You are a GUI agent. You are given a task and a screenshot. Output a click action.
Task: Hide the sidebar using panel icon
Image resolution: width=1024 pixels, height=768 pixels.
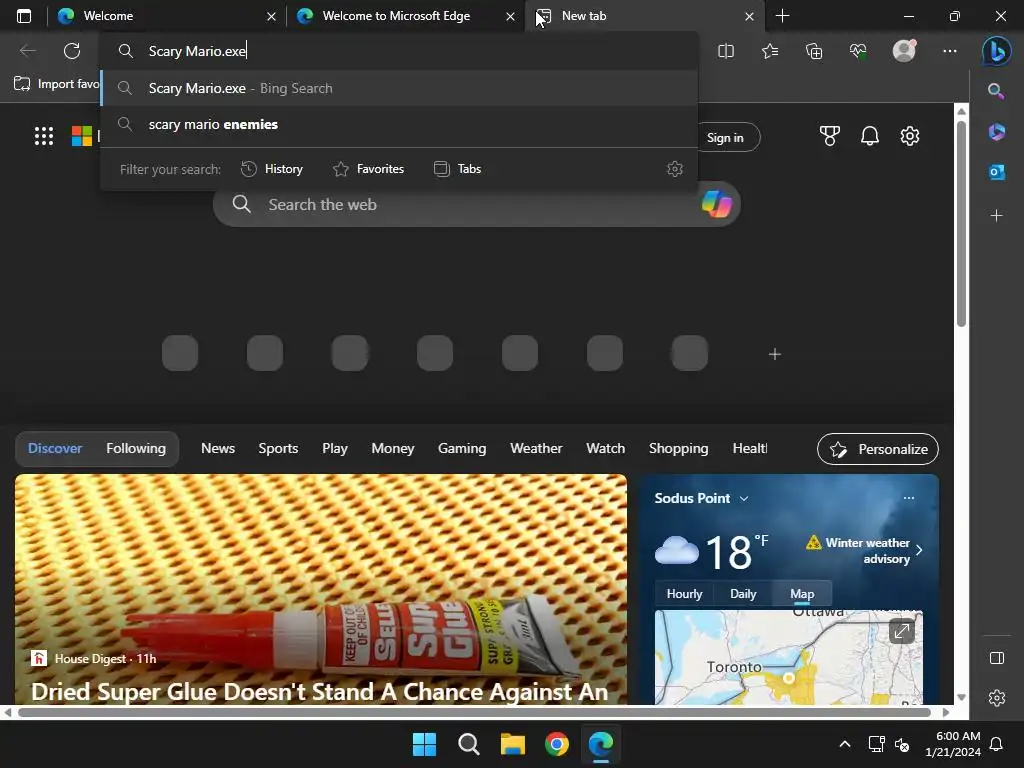(997, 658)
